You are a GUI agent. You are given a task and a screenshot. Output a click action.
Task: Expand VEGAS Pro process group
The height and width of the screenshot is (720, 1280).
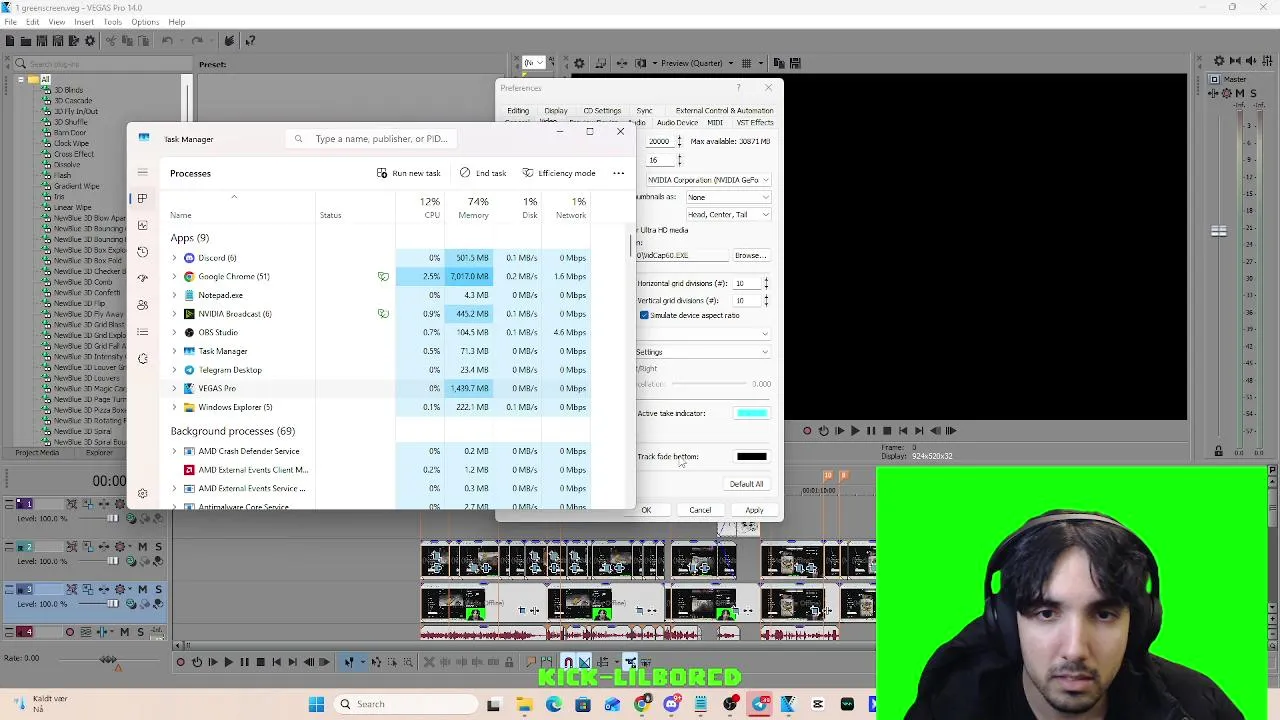[x=174, y=388]
